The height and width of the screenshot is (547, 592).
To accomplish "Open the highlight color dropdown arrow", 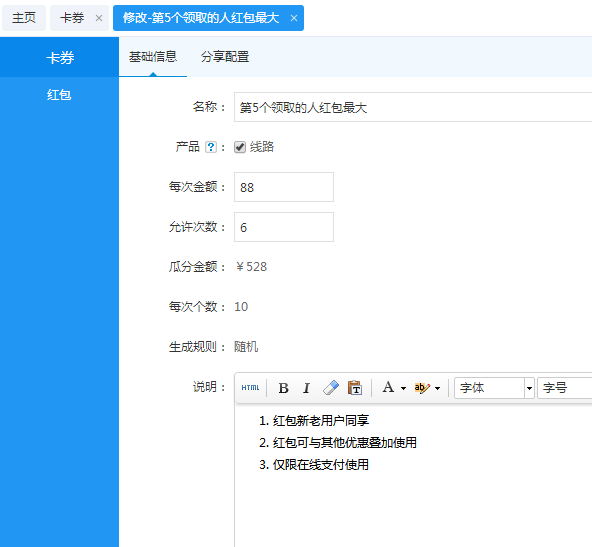I will (437, 388).
